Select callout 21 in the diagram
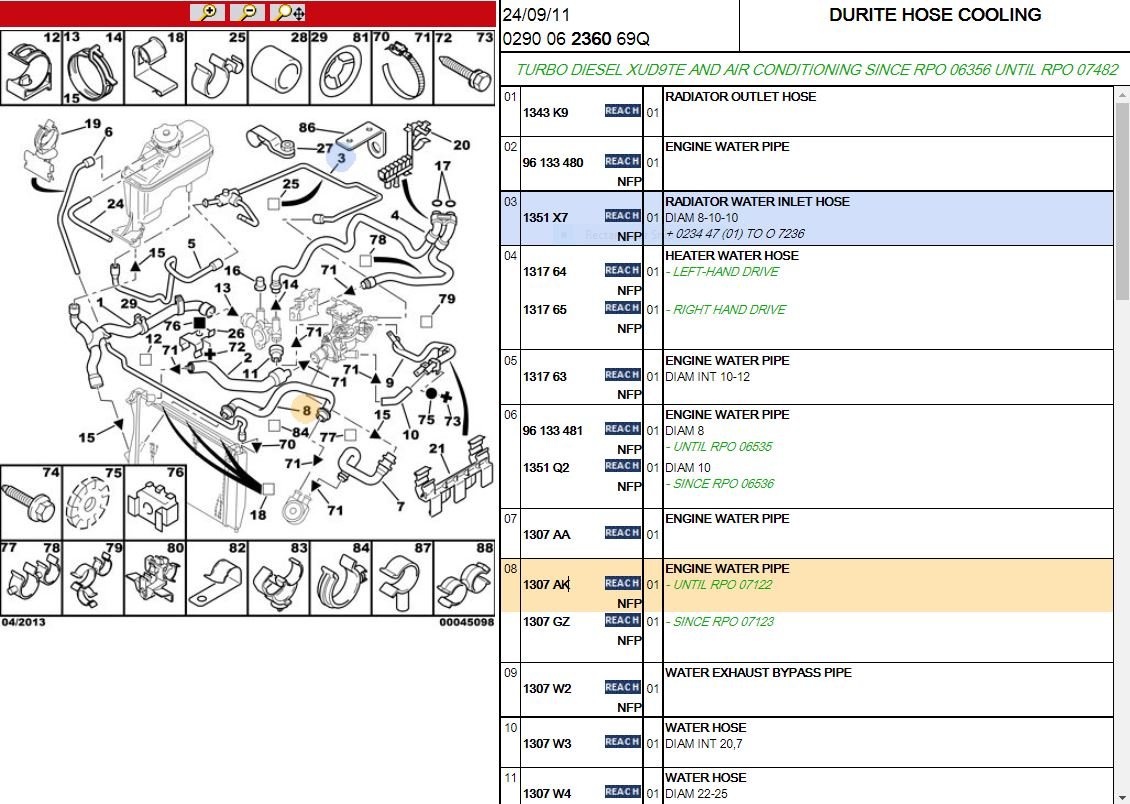Image resolution: width=1130 pixels, height=804 pixels. tap(437, 449)
